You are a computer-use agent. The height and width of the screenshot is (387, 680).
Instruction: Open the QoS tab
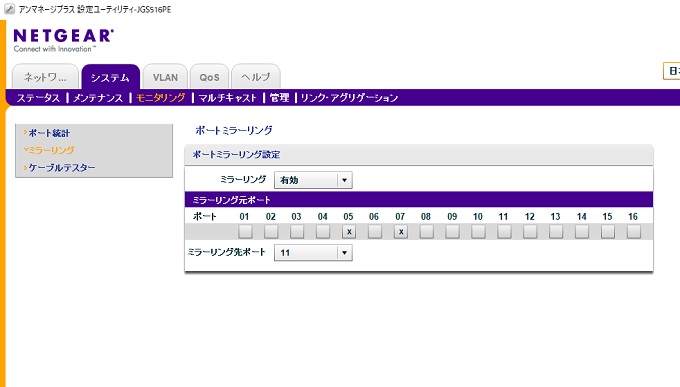pyautogui.click(x=209, y=77)
